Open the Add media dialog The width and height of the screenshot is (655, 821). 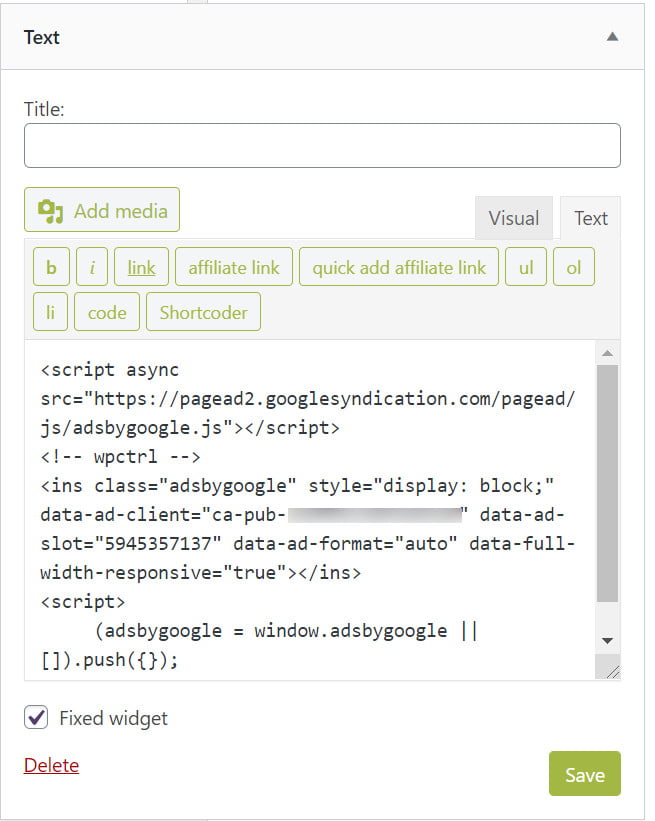102,210
